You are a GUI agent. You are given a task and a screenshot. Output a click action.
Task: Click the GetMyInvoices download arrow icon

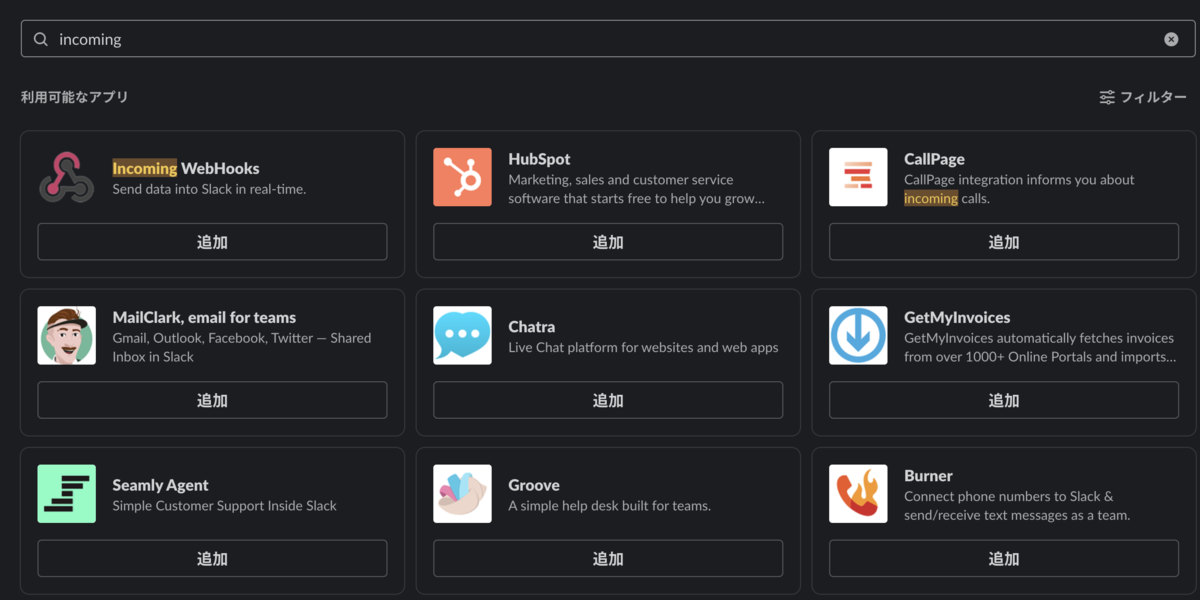pos(858,335)
